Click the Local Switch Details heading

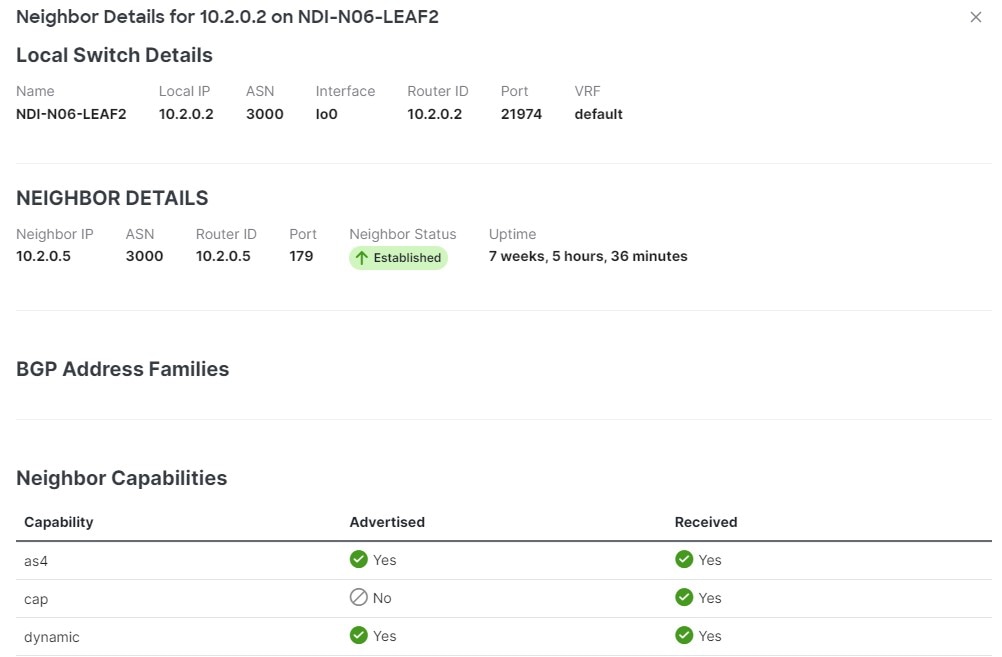point(114,55)
